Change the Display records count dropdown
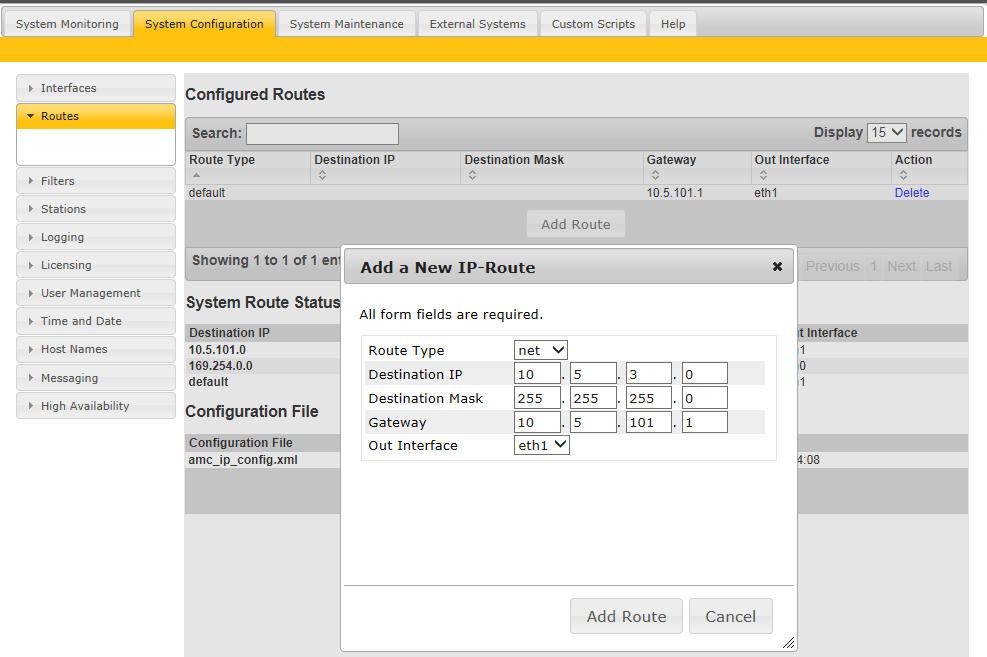Viewport: 987px width, 657px height. 886,132
